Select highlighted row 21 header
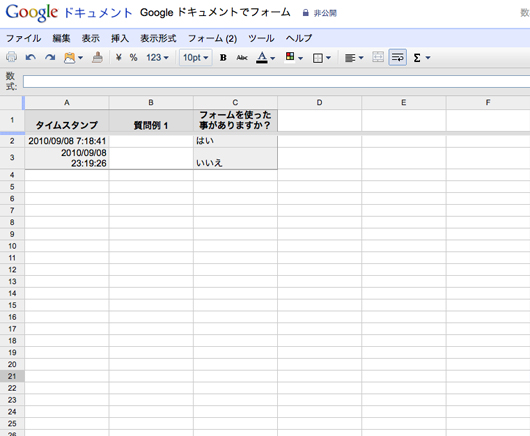The image size is (530, 436). 12,376
